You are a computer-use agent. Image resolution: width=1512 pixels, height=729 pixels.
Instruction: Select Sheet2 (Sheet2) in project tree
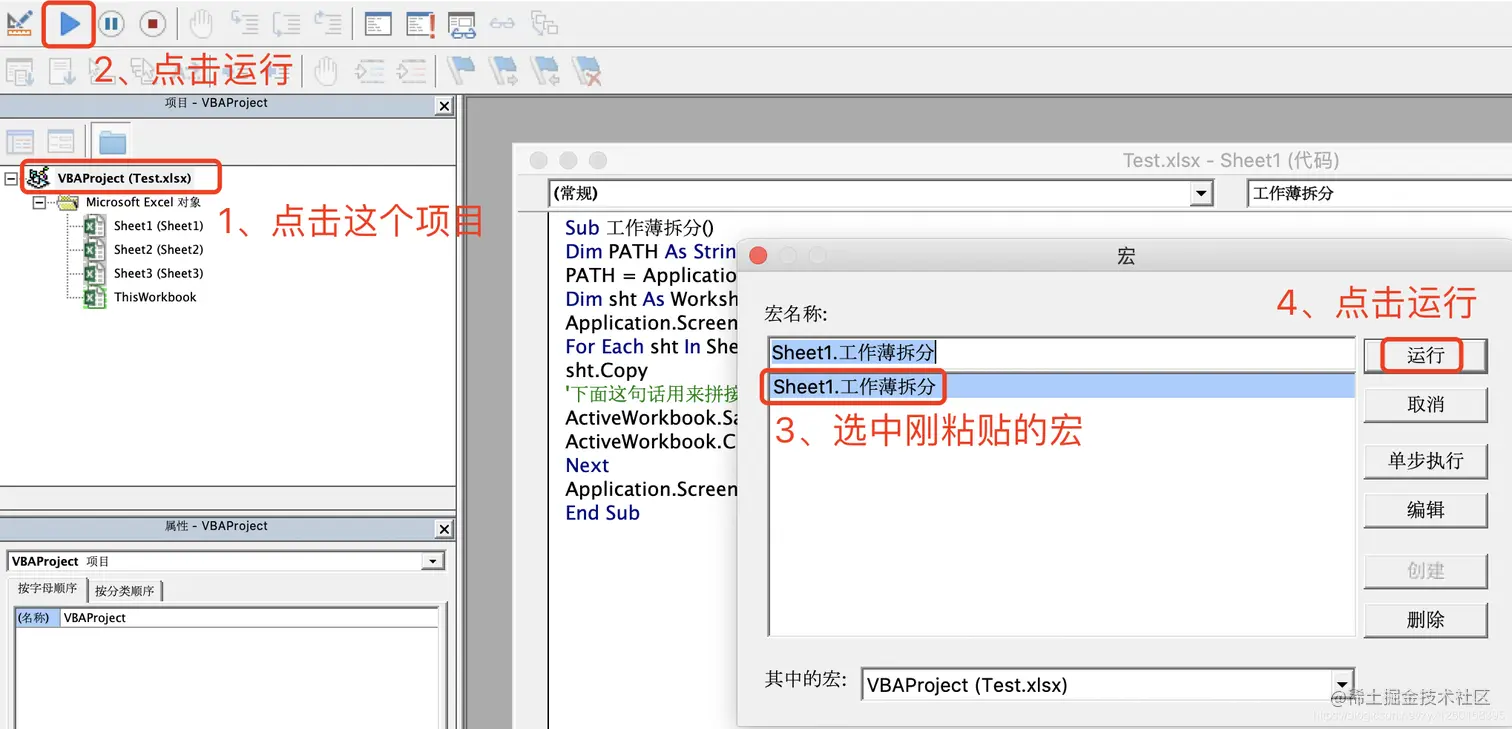[x=158, y=250]
